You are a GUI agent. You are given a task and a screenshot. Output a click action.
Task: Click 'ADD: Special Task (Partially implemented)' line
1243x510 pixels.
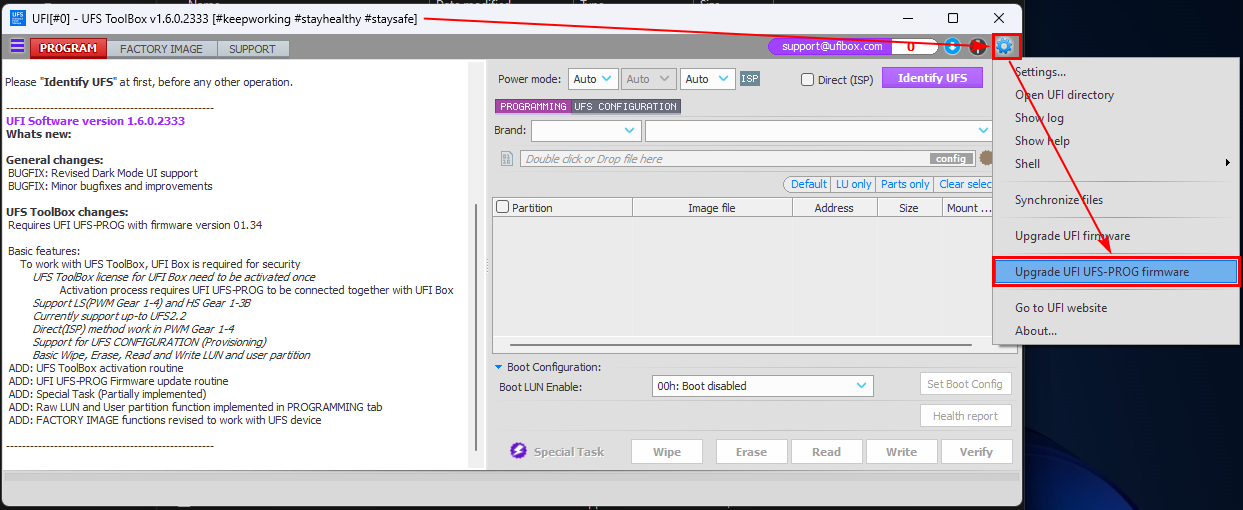pyautogui.click(x=107, y=394)
